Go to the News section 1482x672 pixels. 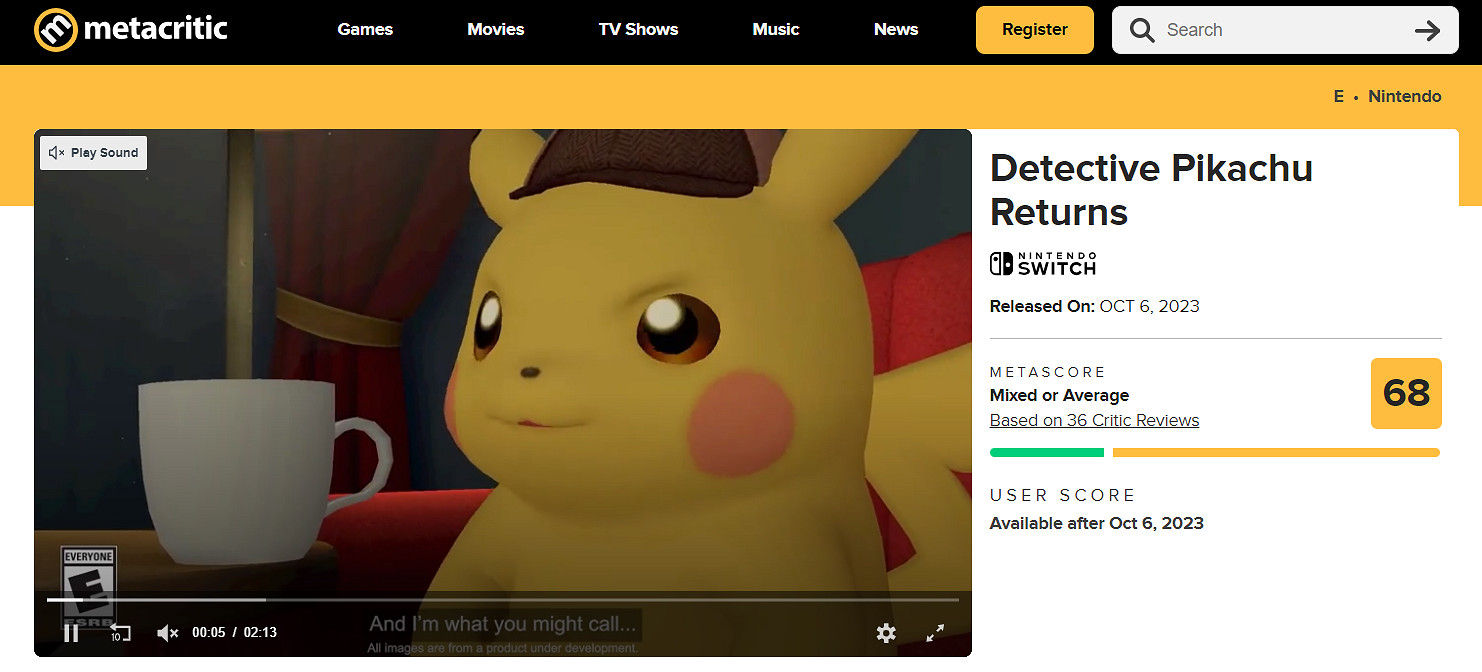pyautogui.click(x=895, y=30)
